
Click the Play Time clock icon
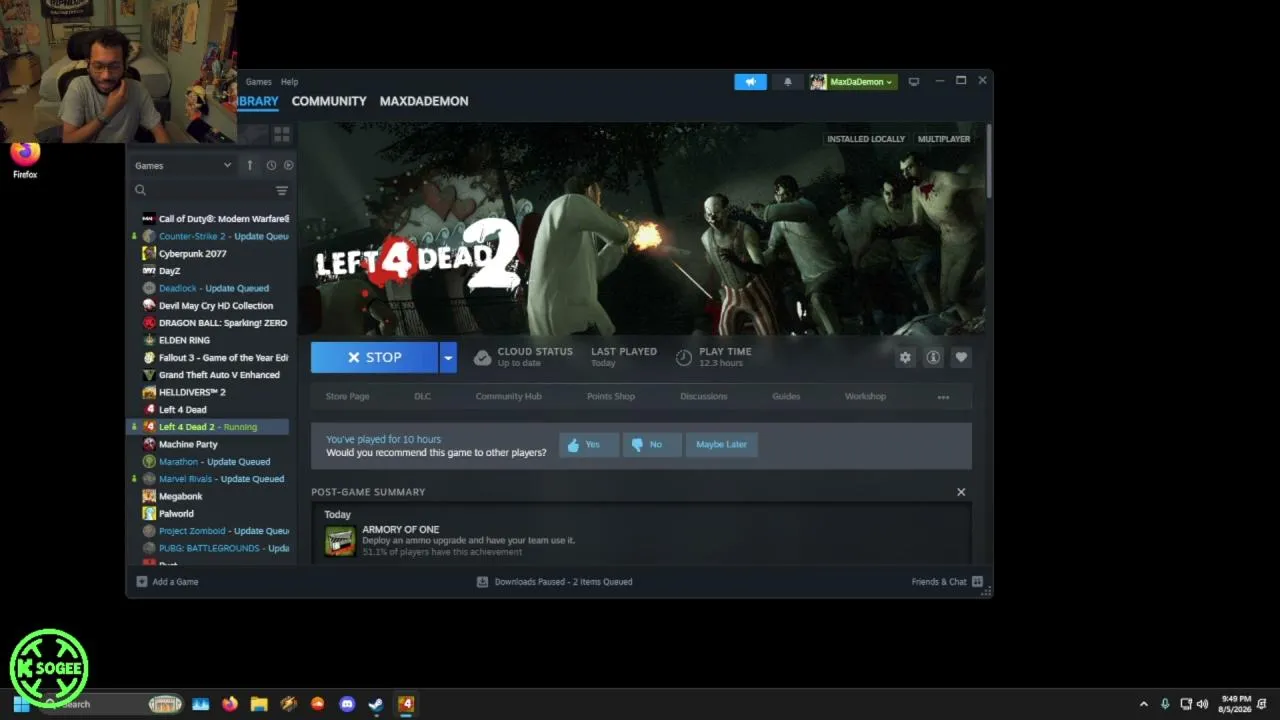(684, 357)
